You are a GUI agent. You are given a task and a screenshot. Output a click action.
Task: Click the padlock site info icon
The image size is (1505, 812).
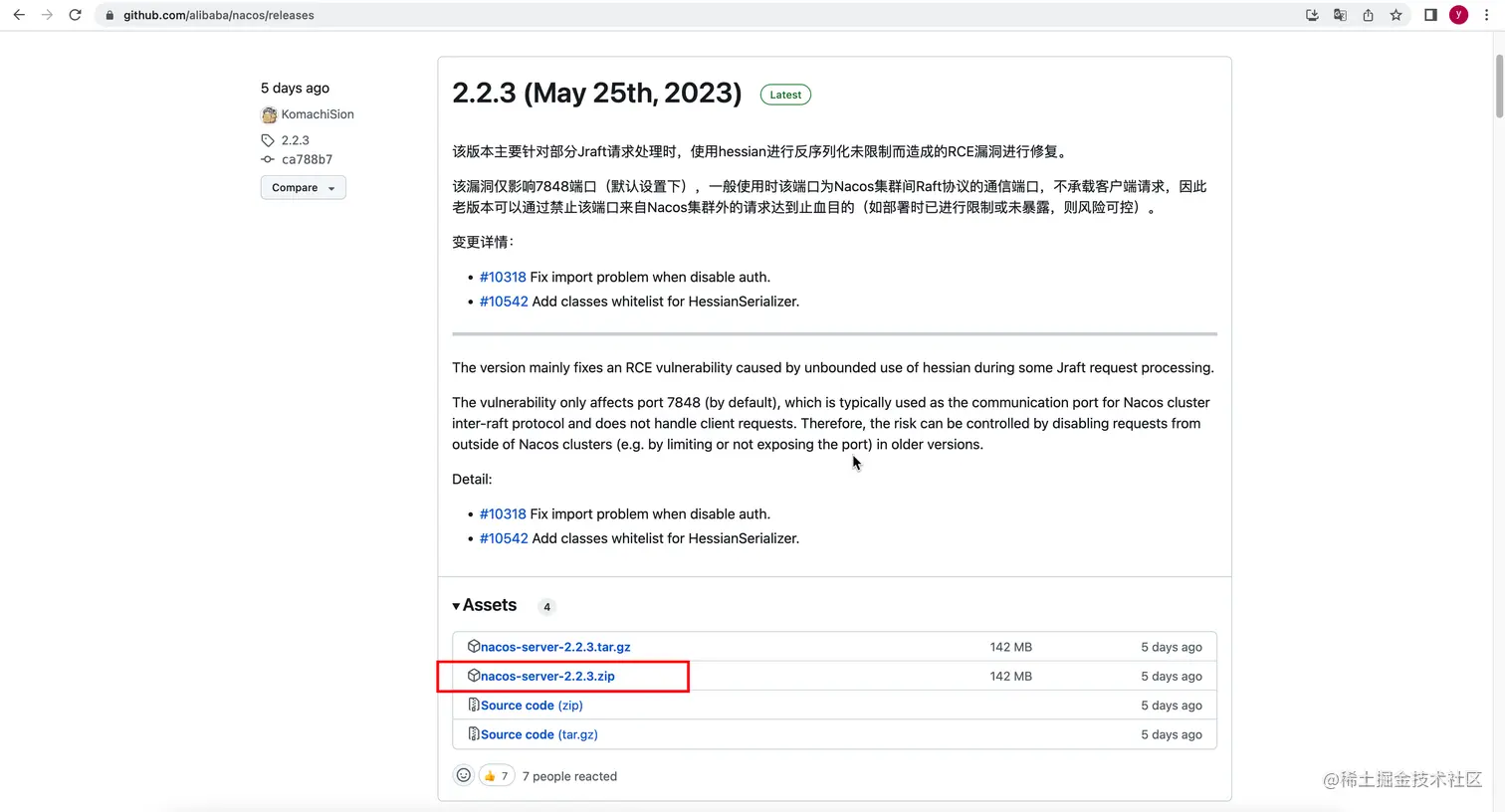point(109,15)
